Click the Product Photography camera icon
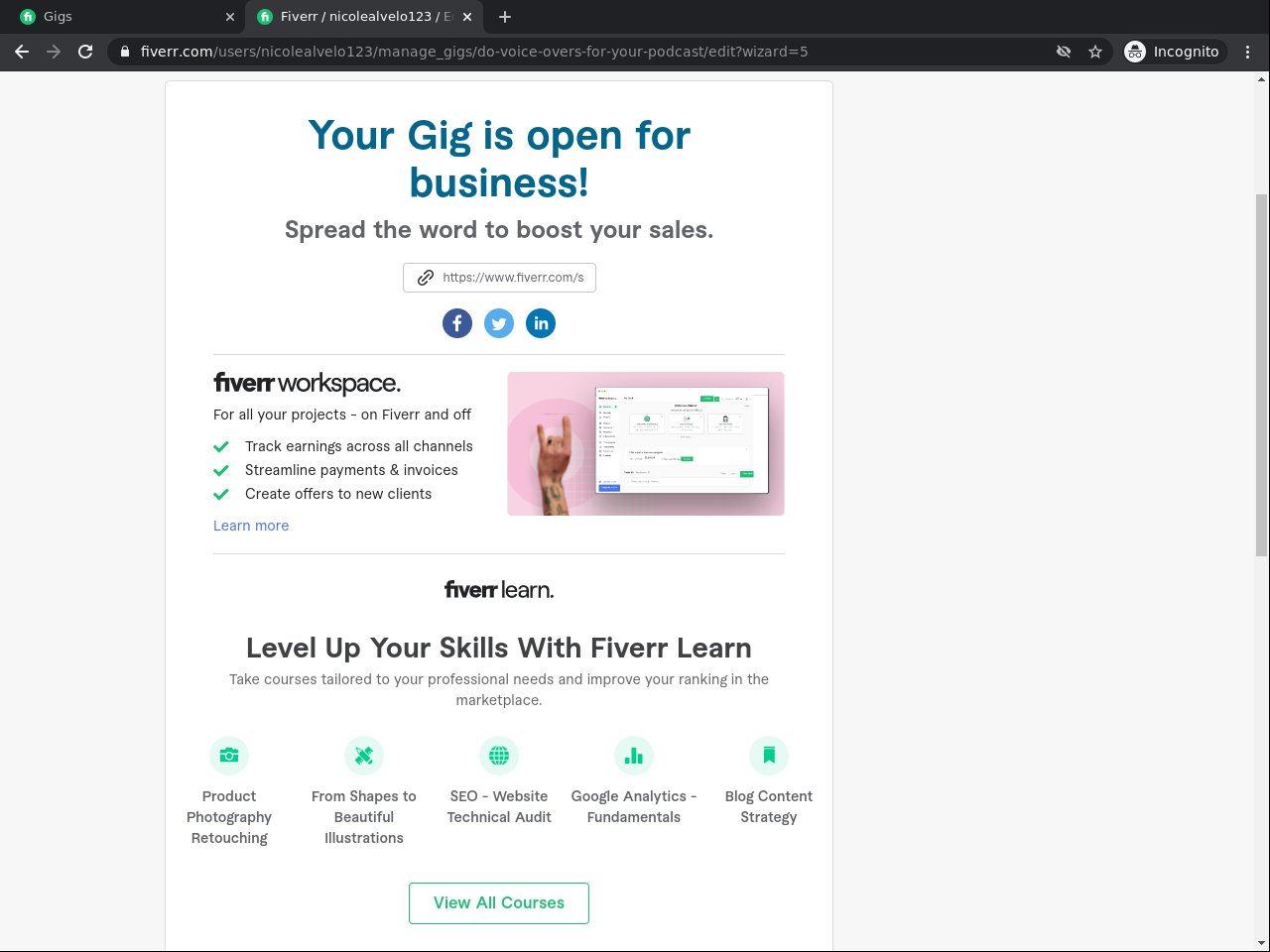The image size is (1270, 952). 229,756
